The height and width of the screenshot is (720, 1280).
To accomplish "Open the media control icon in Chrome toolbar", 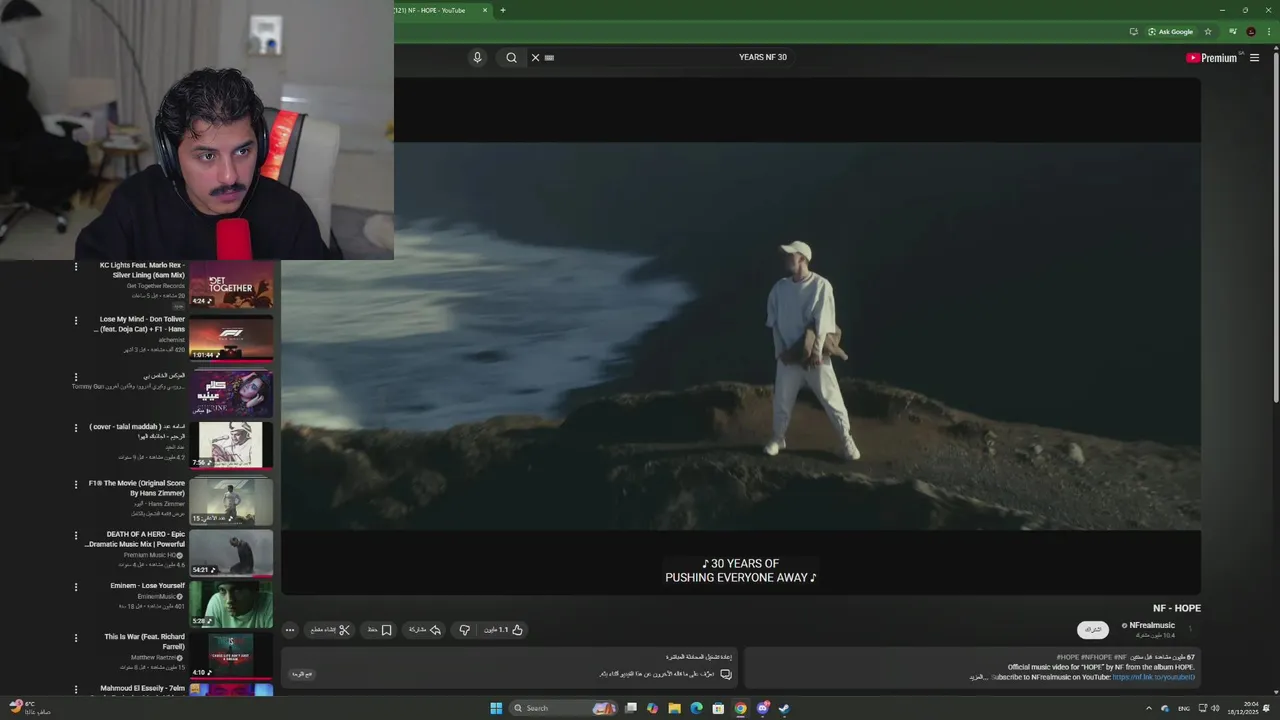I will click(1232, 32).
